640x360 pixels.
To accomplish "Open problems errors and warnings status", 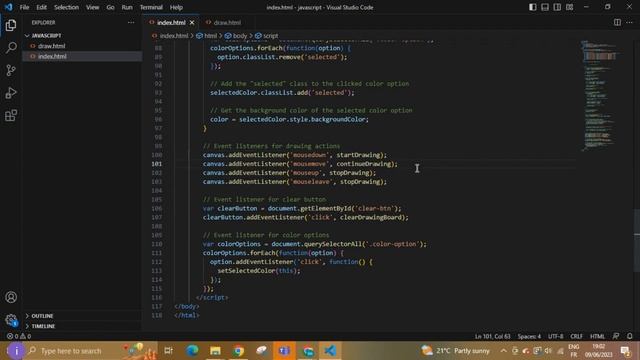I will tap(19, 336).
